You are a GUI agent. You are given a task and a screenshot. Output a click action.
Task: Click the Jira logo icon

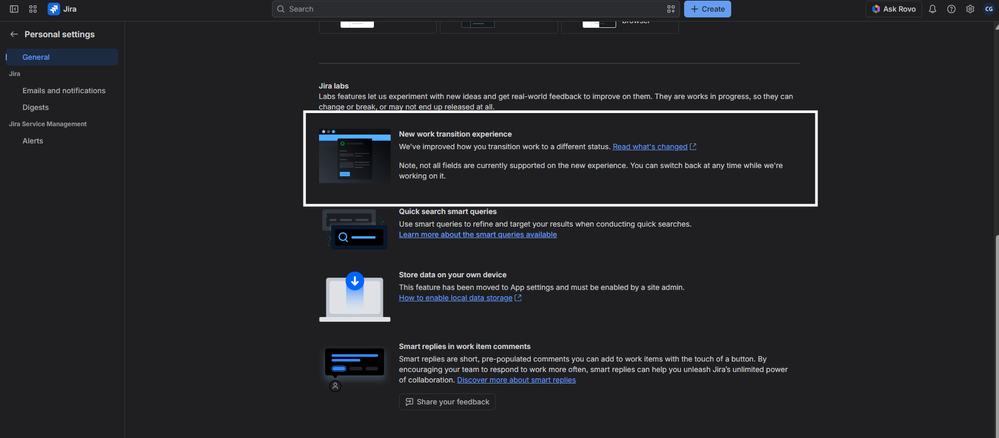click(54, 9)
